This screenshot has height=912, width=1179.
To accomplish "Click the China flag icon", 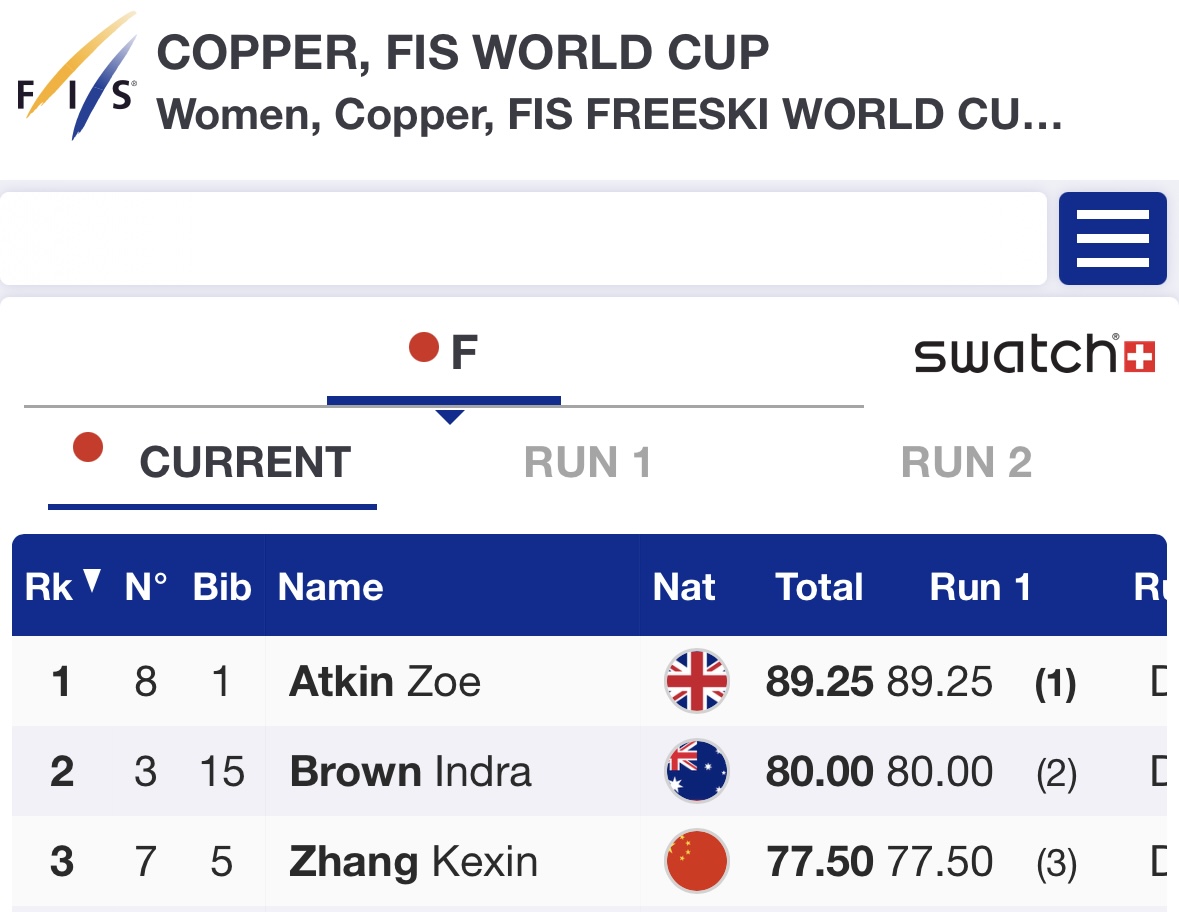I will coord(697,861).
